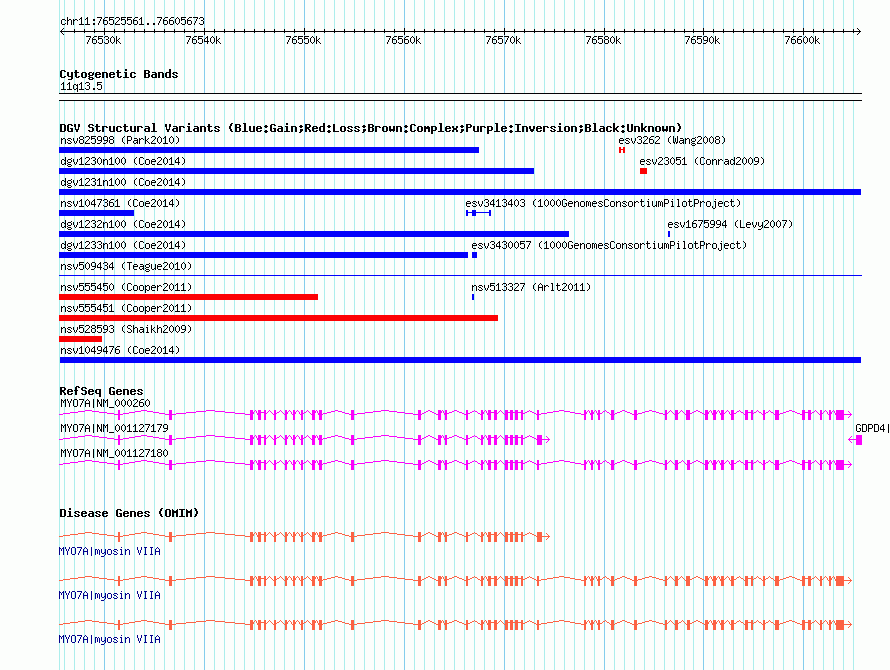Open the third MYO7A|myosin VIIA OMIM link

[x=110, y=639]
